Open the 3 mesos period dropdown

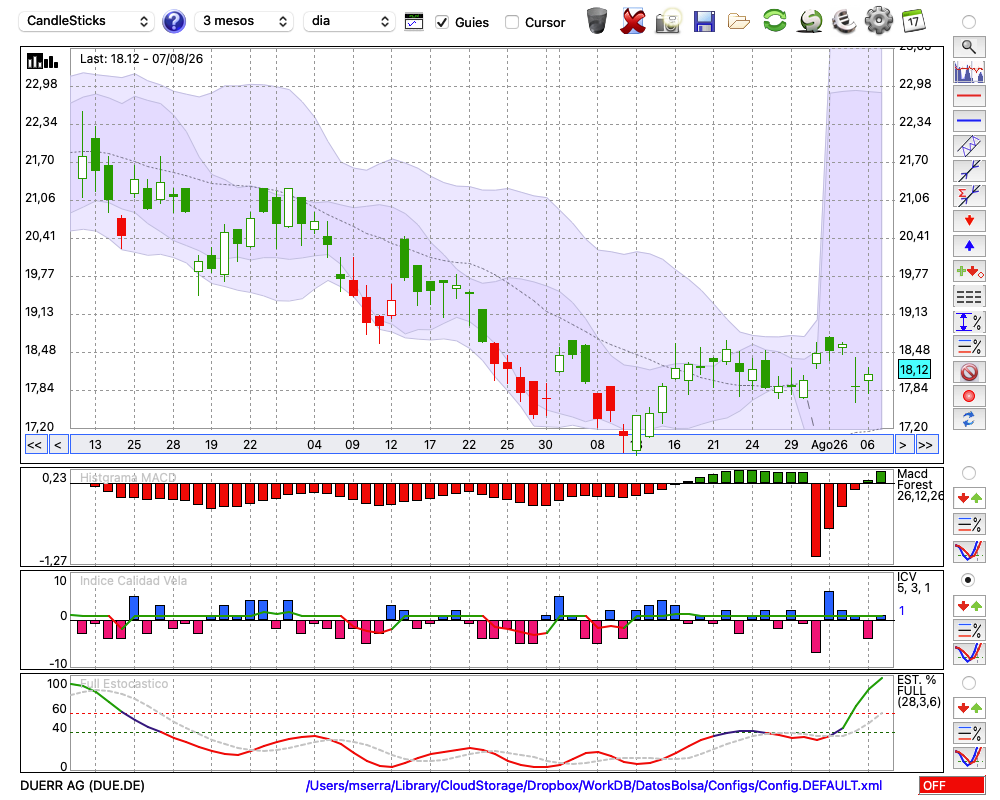(x=244, y=21)
